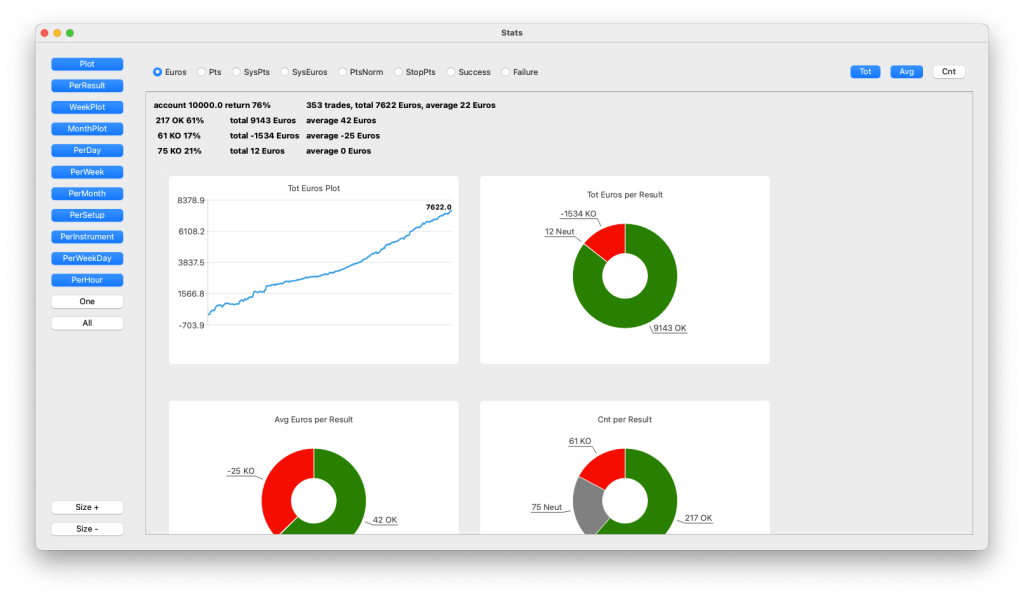Click the PerHour button

coord(87,280)
